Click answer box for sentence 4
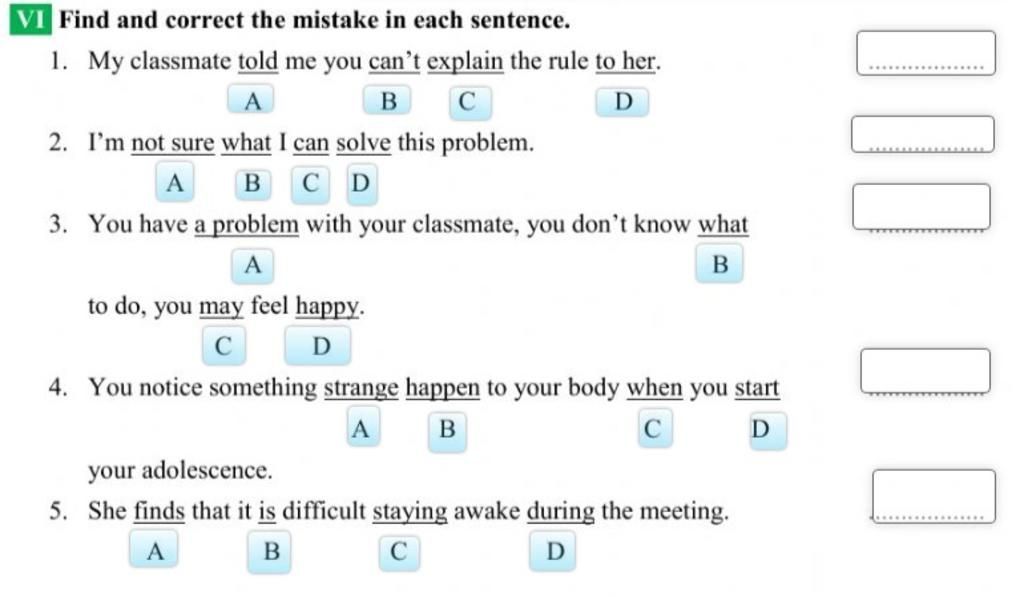The width and height of the screenshot is (1024, 597). coord(925,371)
